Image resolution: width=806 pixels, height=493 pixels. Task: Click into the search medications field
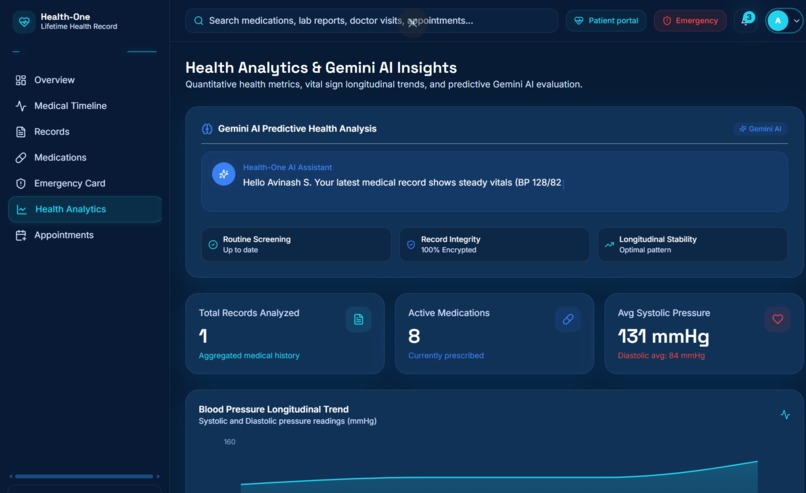coord(372,21)
